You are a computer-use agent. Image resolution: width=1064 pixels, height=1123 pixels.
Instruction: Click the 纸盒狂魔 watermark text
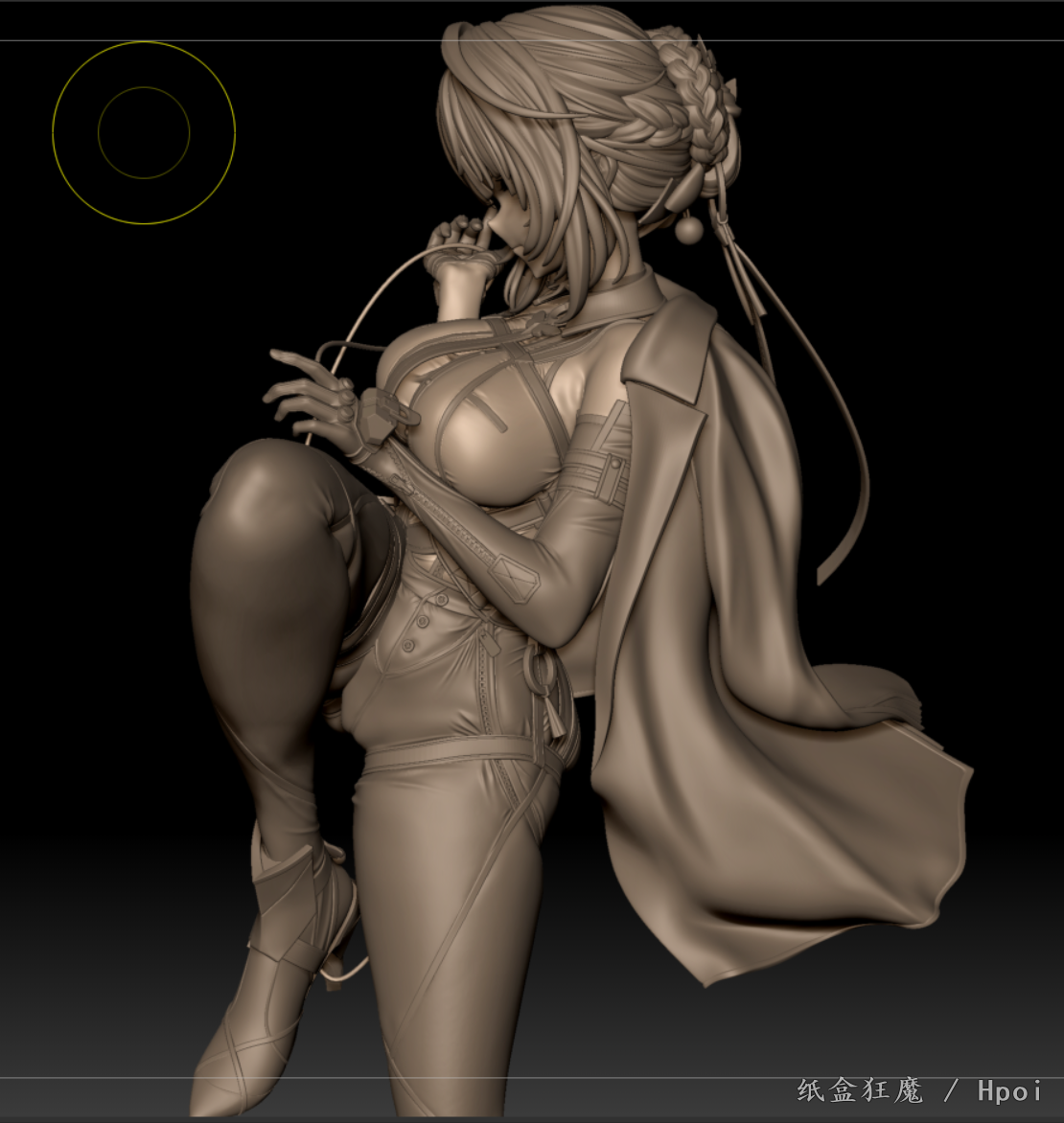860,1090
